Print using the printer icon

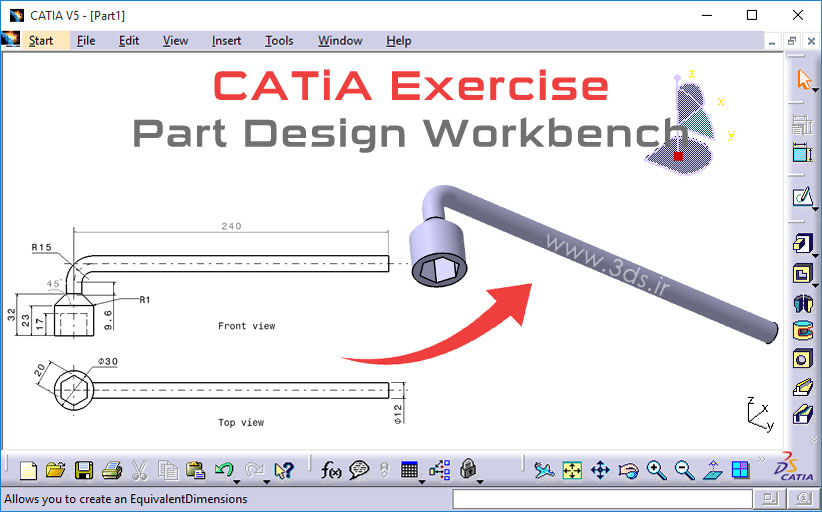pos(112,470)
